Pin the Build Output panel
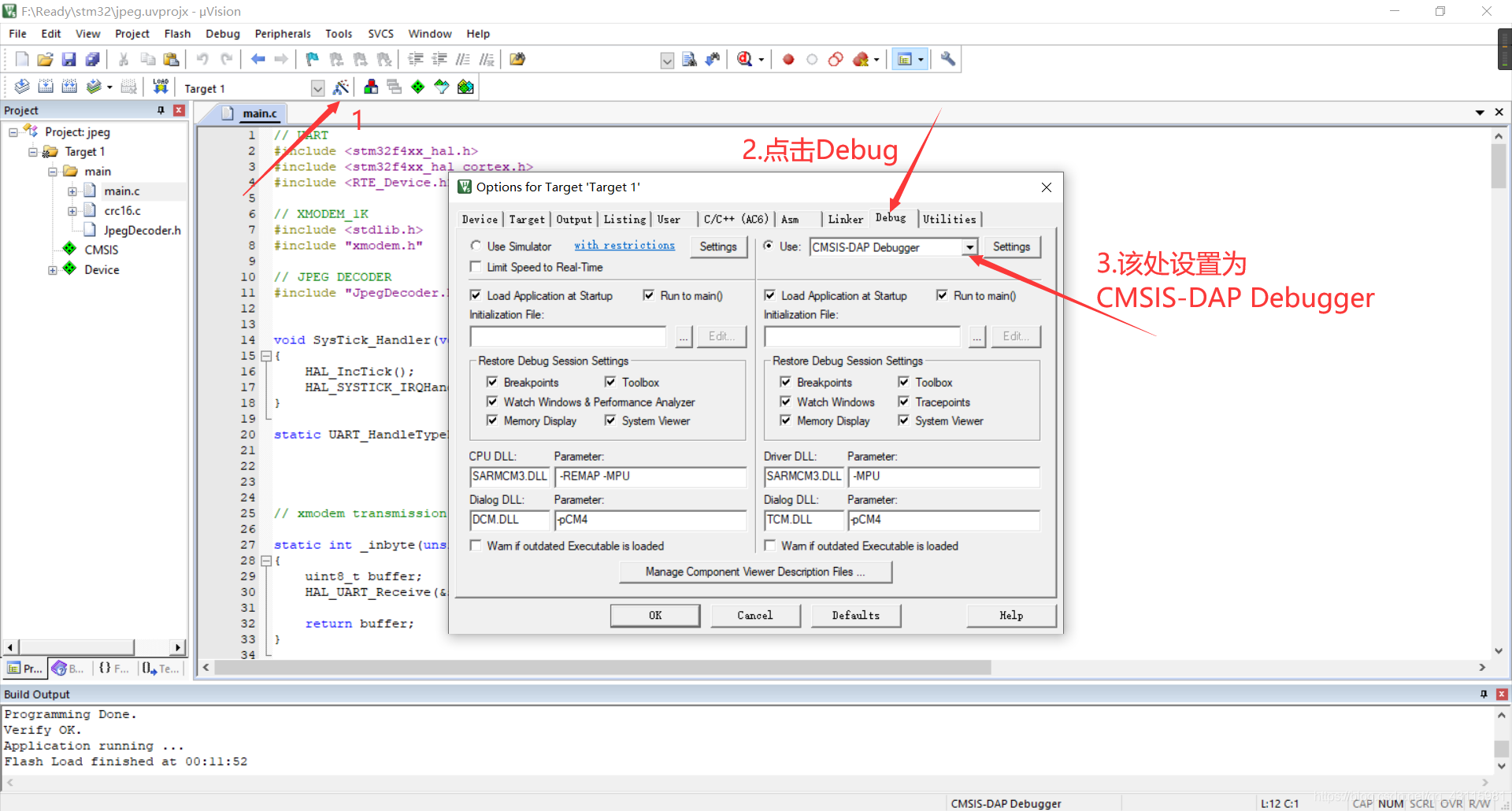The image size is (1512, 811). [x=1484, y=694]
